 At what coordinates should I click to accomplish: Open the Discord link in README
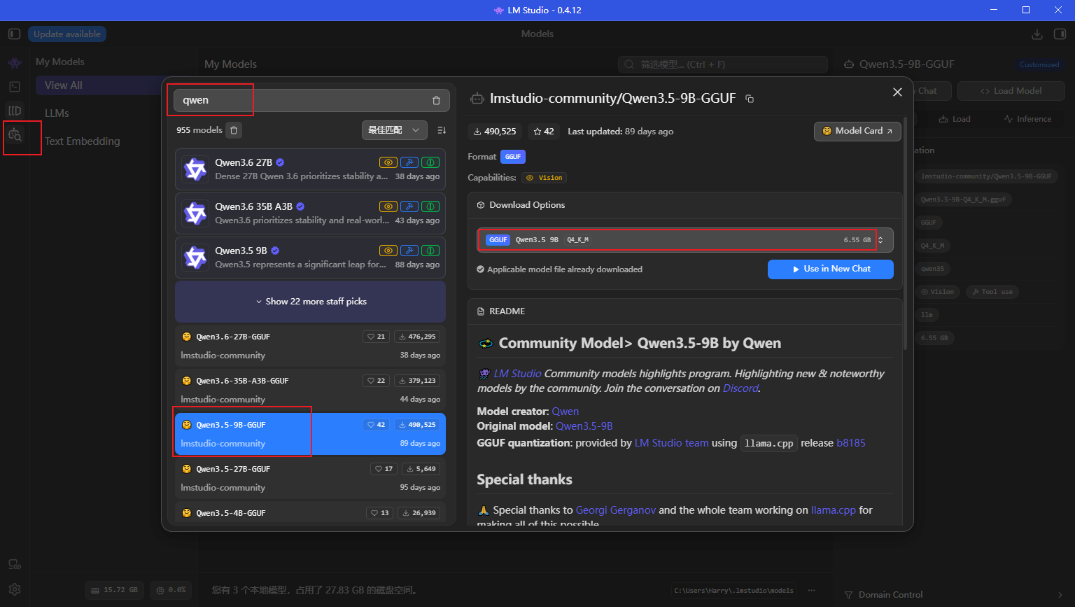740,388
